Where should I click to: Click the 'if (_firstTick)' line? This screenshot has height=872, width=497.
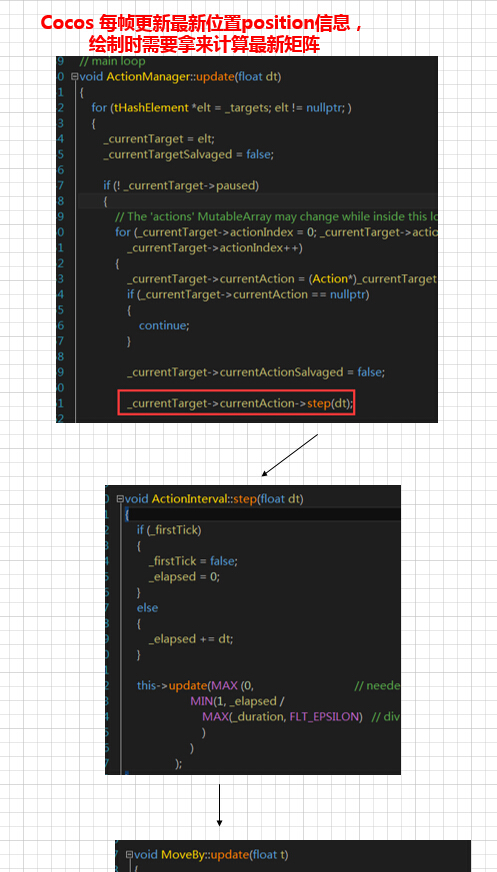[169, 530]
